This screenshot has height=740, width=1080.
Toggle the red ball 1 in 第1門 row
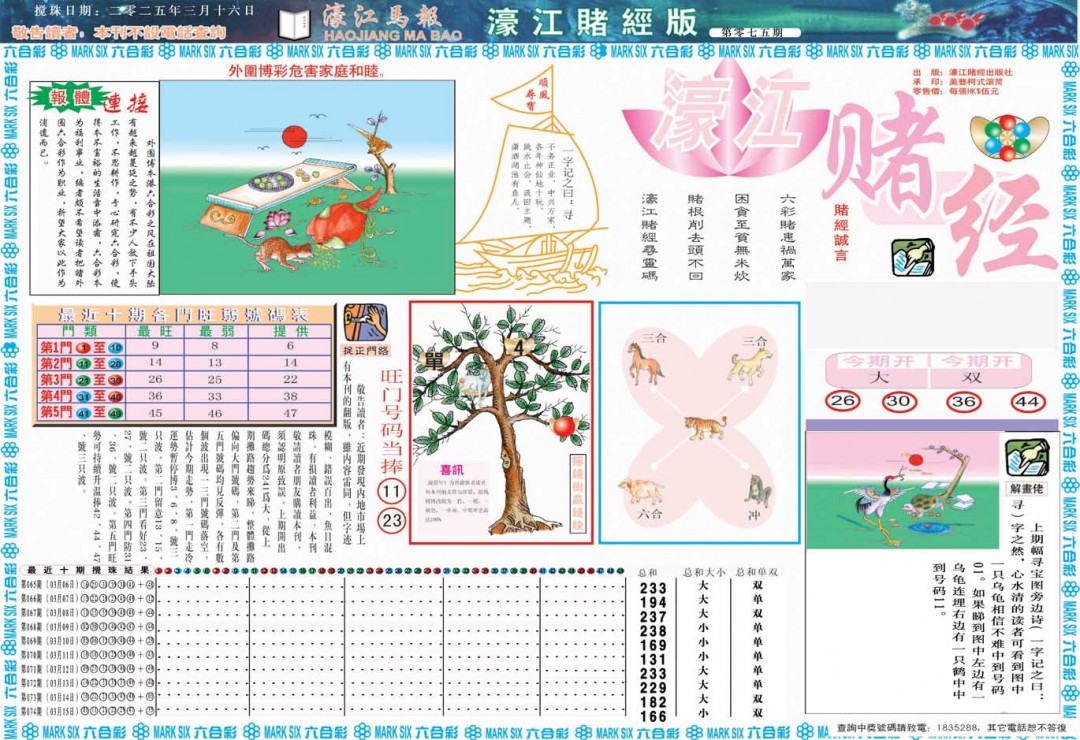[x=83, y=348]
